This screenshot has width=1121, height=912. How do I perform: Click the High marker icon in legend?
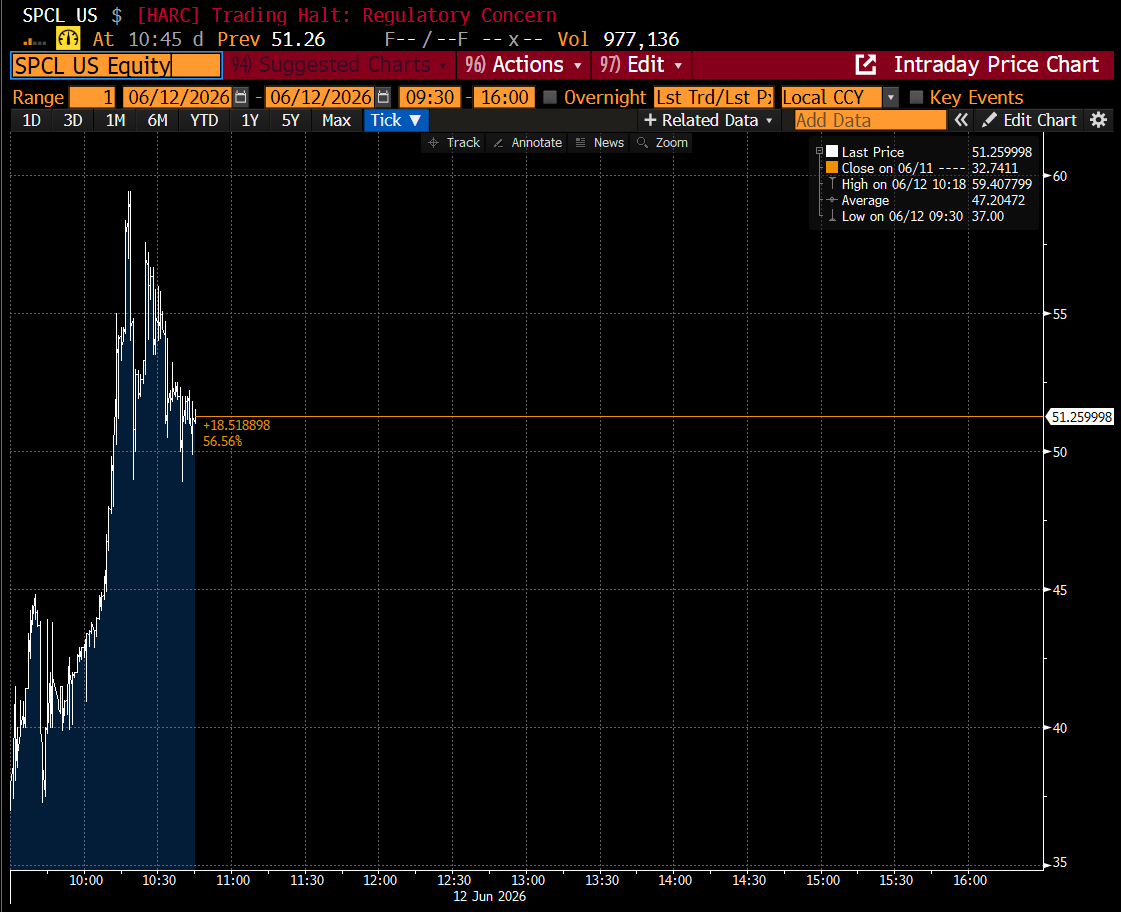point(832,184)
